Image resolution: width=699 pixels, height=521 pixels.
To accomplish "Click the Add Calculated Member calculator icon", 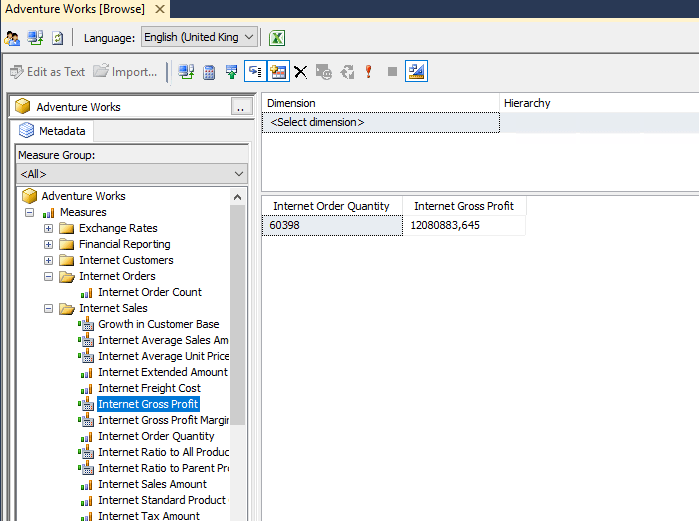I will click(209, 72).
